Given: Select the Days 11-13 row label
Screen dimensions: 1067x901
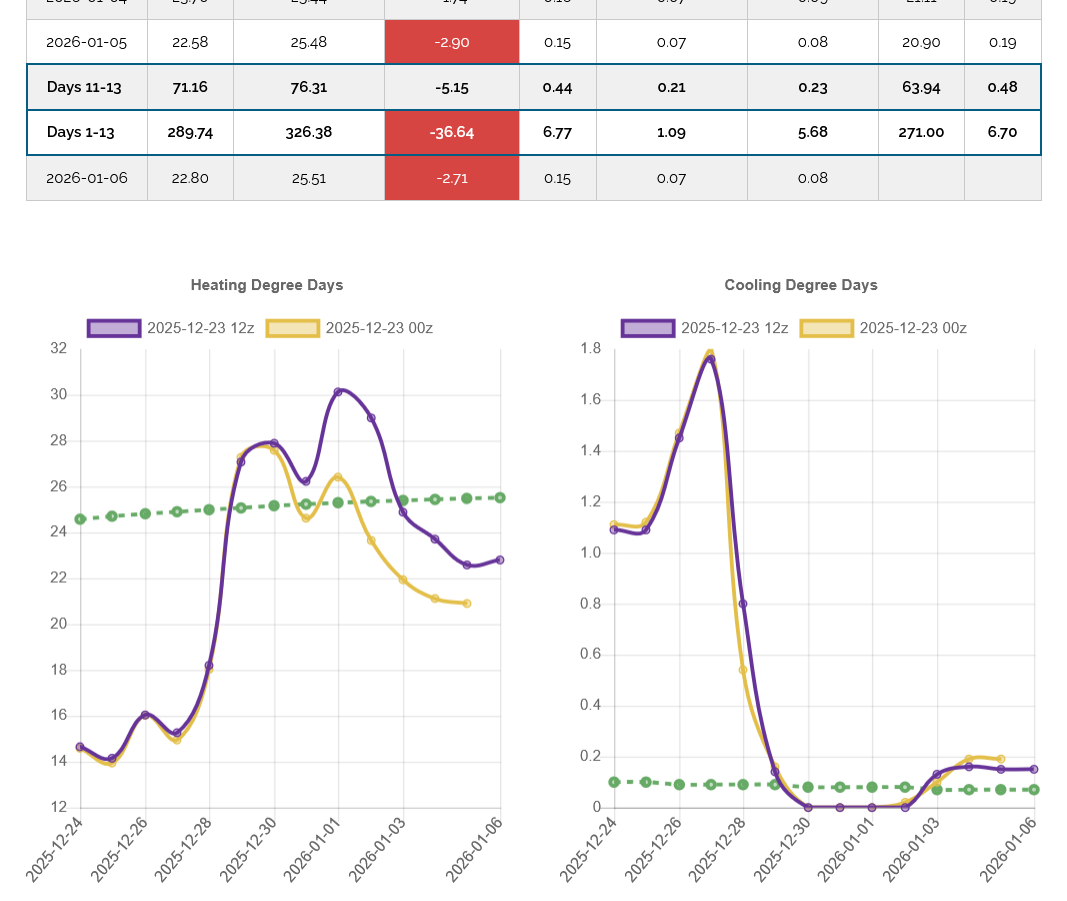Looking at the screenshot, I should (84, 87).
